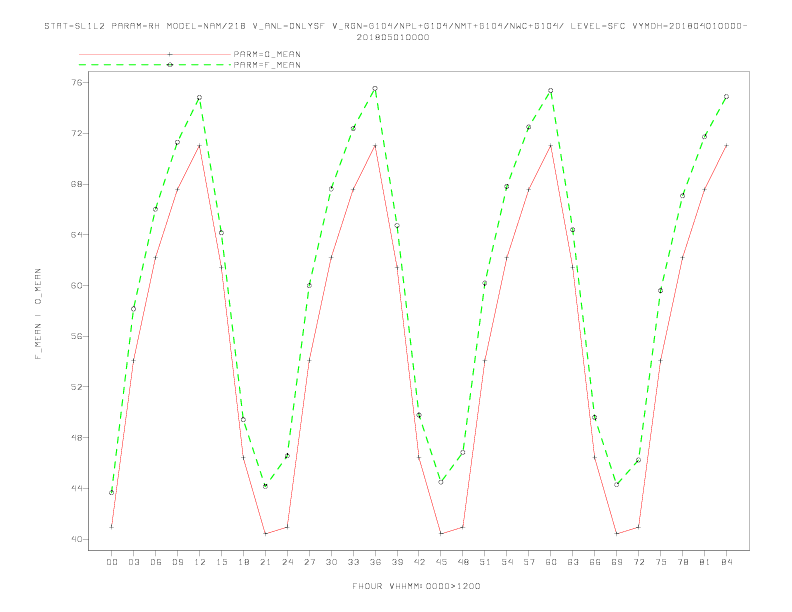This screenshot has width=792, height=612.
Task: Click the red O_MEAN plus marker at hour 60
Action: point(551,145)
